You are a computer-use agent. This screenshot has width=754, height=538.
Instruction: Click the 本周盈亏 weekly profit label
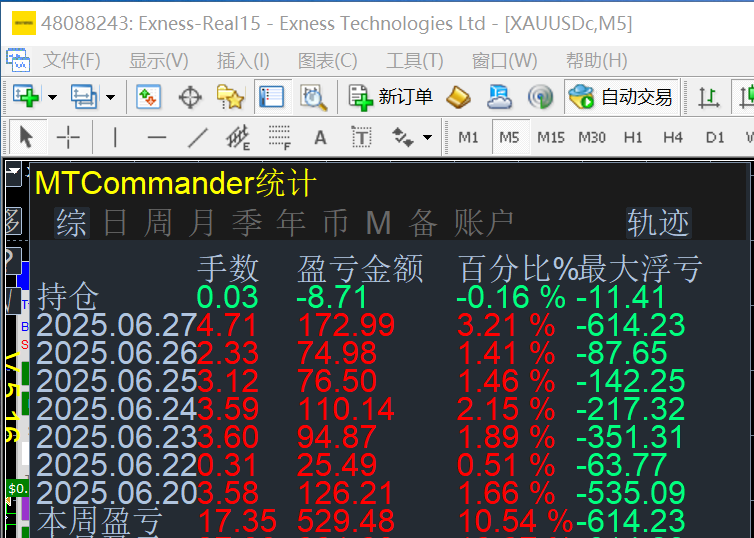tap(100, 523)
